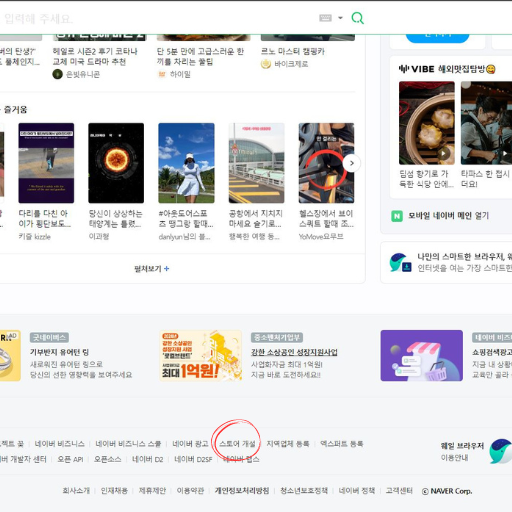Viewport: 512px width, 512px height.
Task: Open the 웨일 브라우저 이용안내 link
Action: (x=462, y=451)
